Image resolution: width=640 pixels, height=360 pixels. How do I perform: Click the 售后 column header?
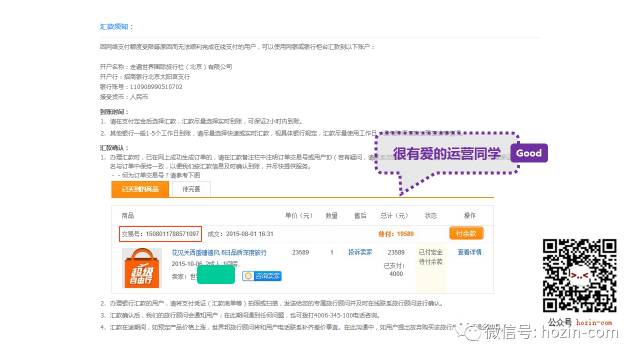(x=360, y=216)
